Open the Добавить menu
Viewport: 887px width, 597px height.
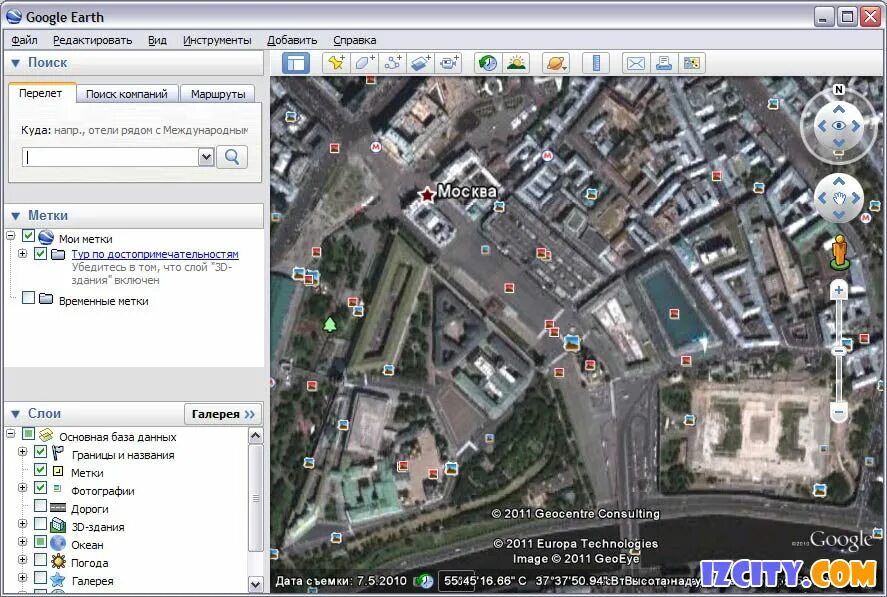(292, 40)
